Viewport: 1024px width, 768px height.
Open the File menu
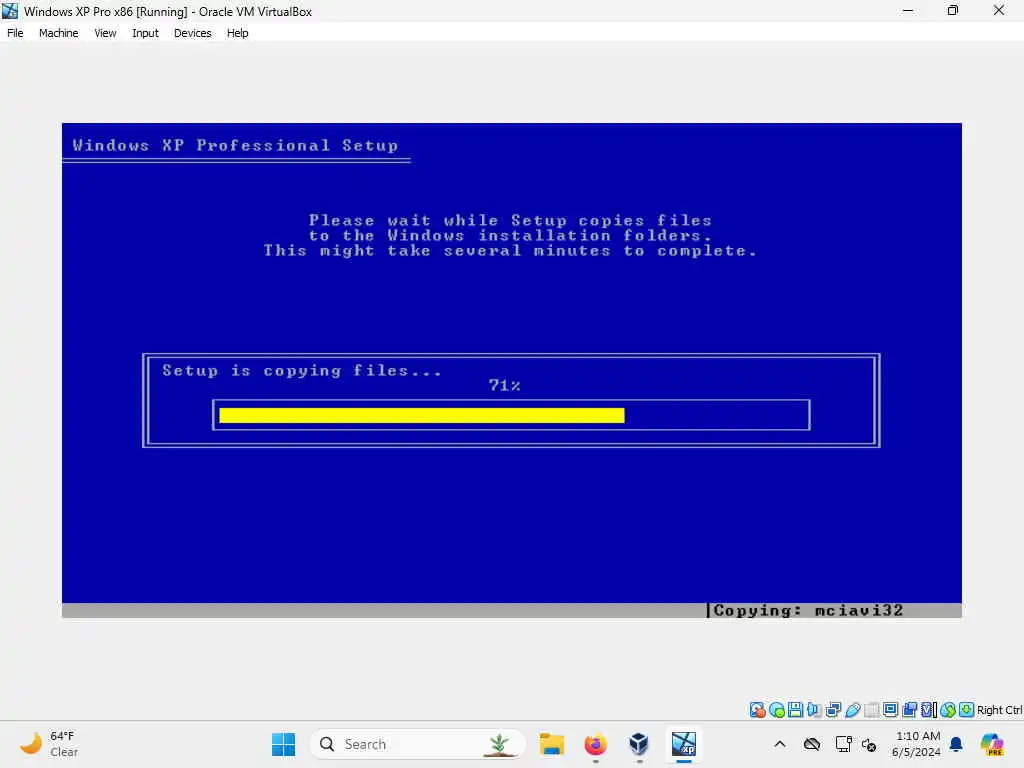coord(15,33)
